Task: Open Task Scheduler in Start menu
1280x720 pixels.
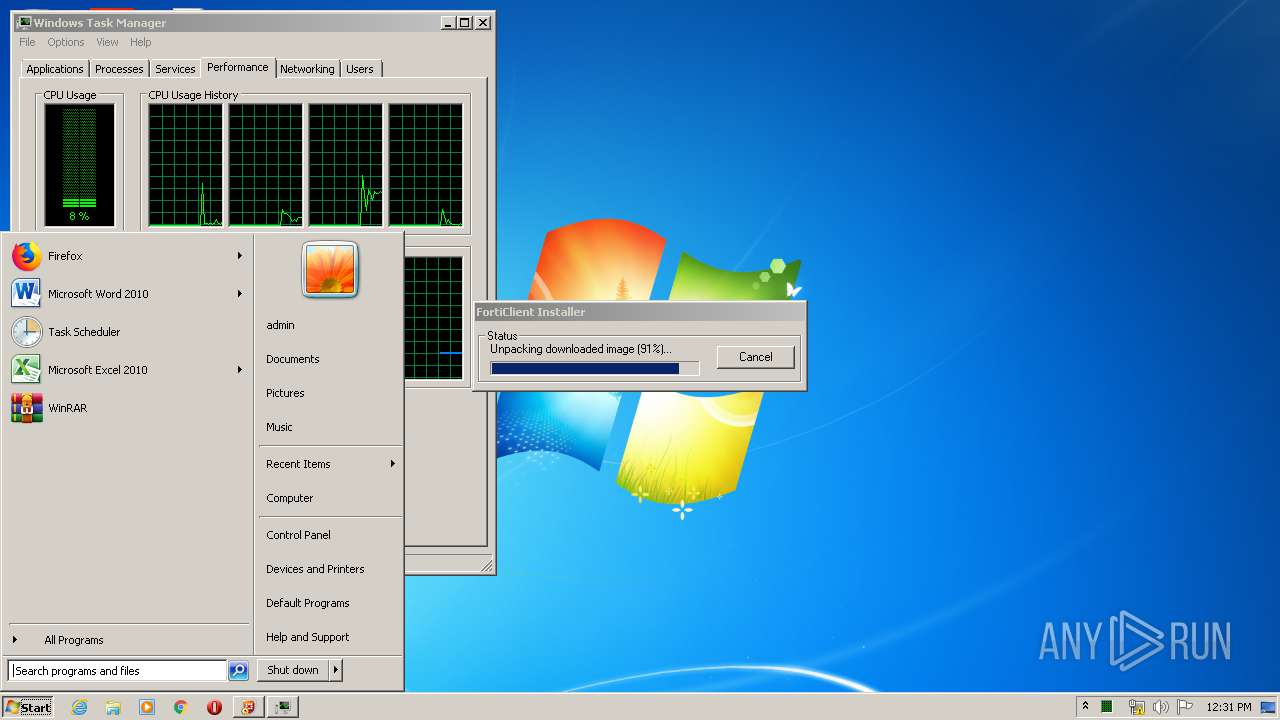Action: [127, 332]
